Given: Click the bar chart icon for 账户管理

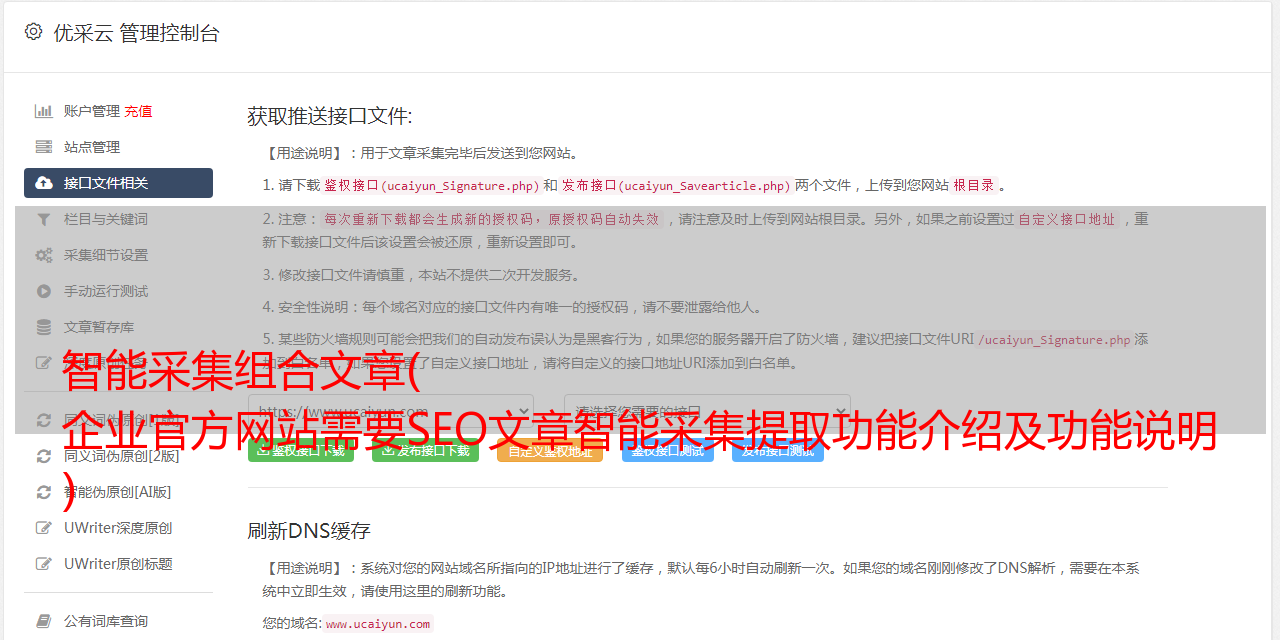Looking at the screenshot, I should click(x=44, y=111).
